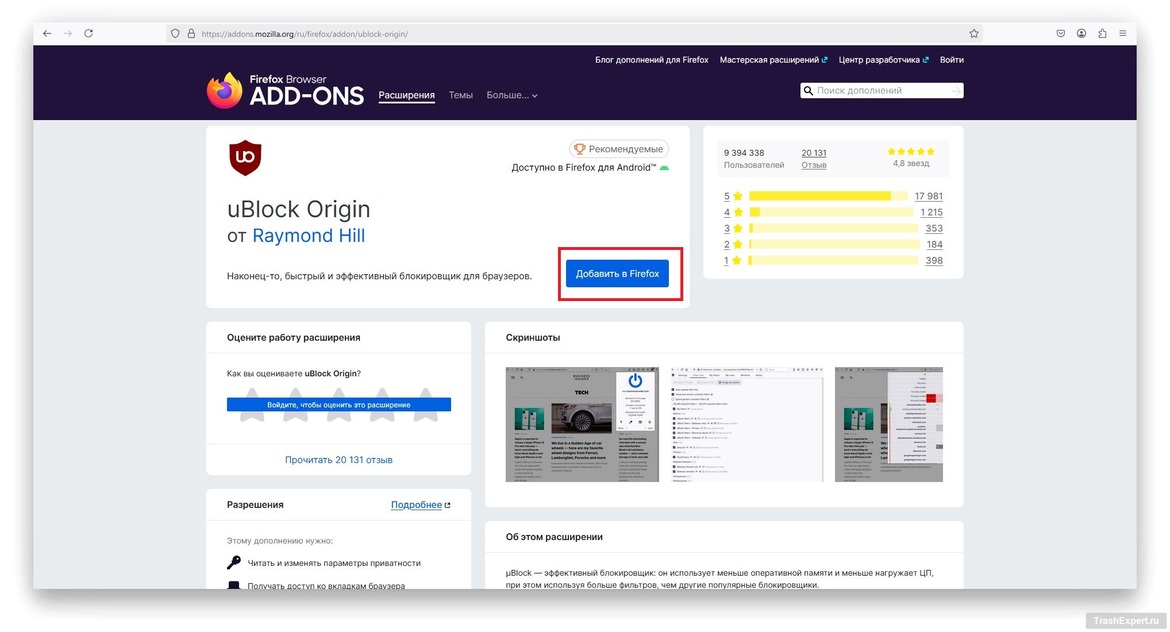This screenshot has height=632, width=1170.
Task: Click the 9 394 338 Пользователей count
Action: point(754,158)
